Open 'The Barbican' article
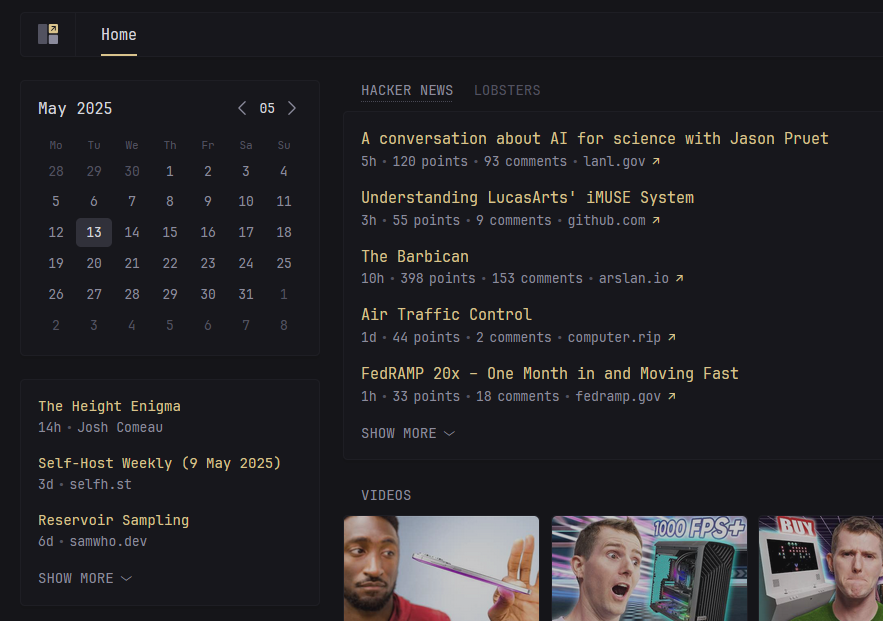The width and height of the screenshot is (883, 621). 415,256
